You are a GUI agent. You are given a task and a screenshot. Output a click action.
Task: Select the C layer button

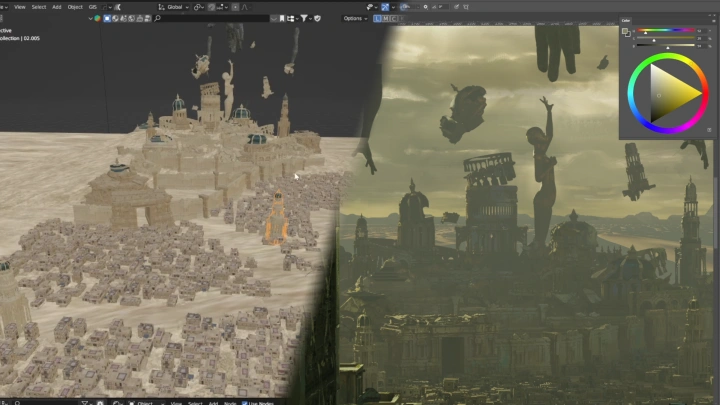394,18
